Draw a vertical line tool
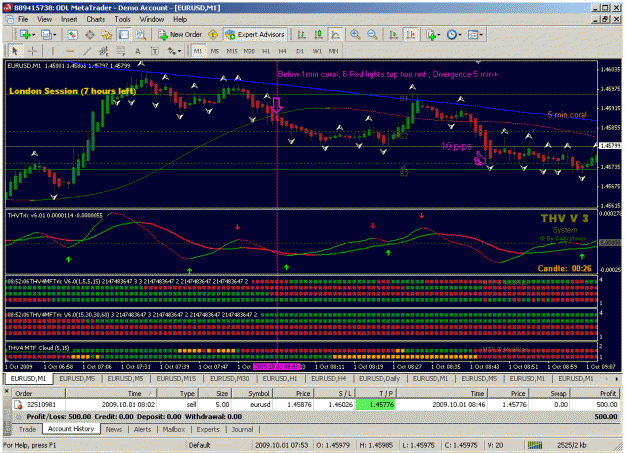This screenshot has width=625, height=453. (53, 51)
